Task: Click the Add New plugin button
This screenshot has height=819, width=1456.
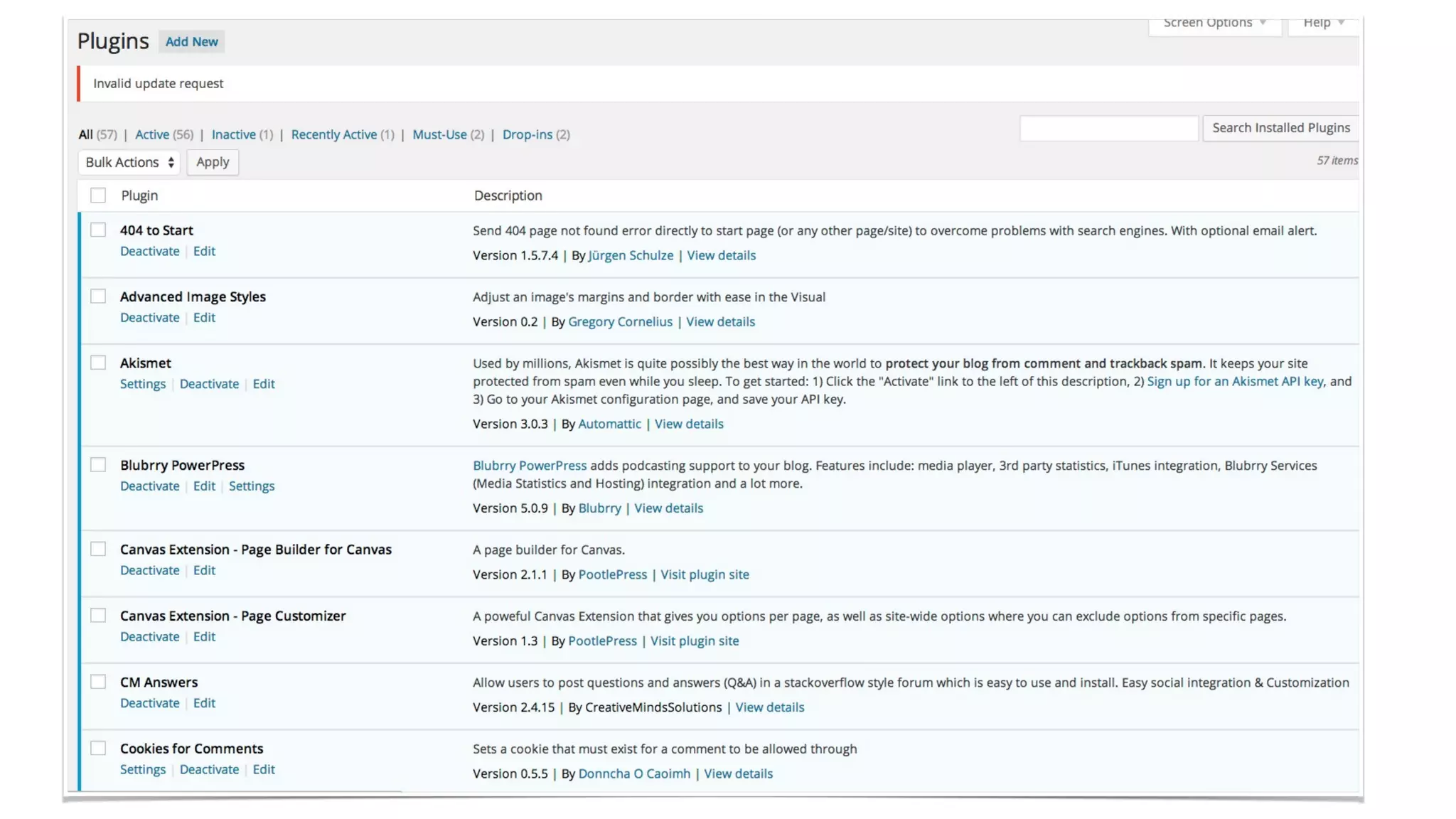Action: pyautogui.click(x=191, y=42)
